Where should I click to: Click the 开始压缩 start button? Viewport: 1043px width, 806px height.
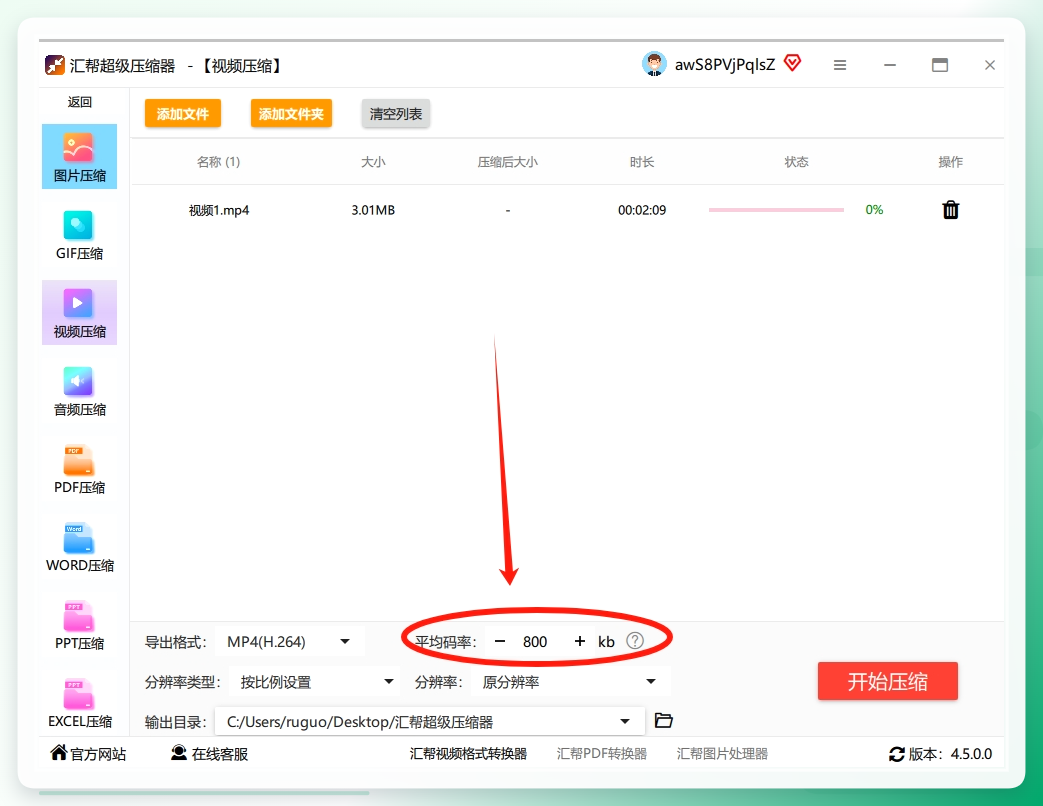point(887,681)
